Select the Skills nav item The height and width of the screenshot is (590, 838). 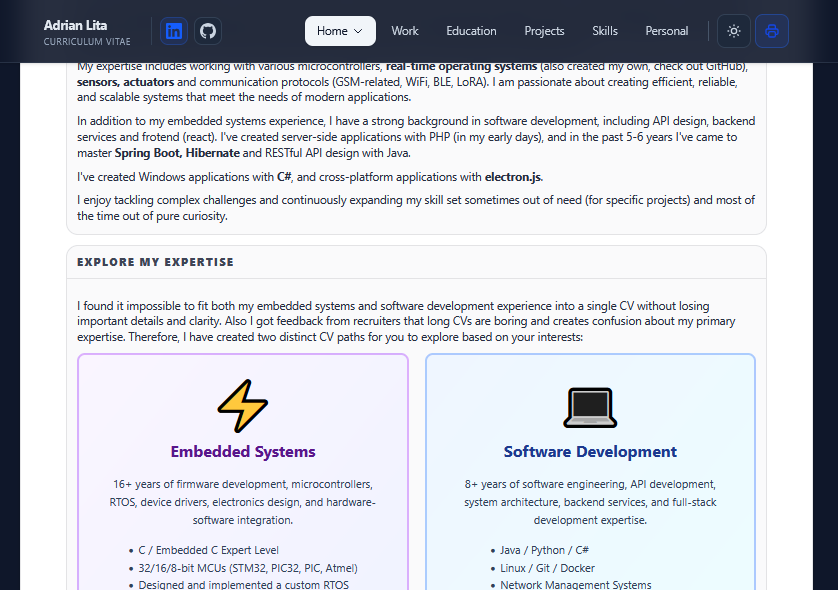click(605, 31)
